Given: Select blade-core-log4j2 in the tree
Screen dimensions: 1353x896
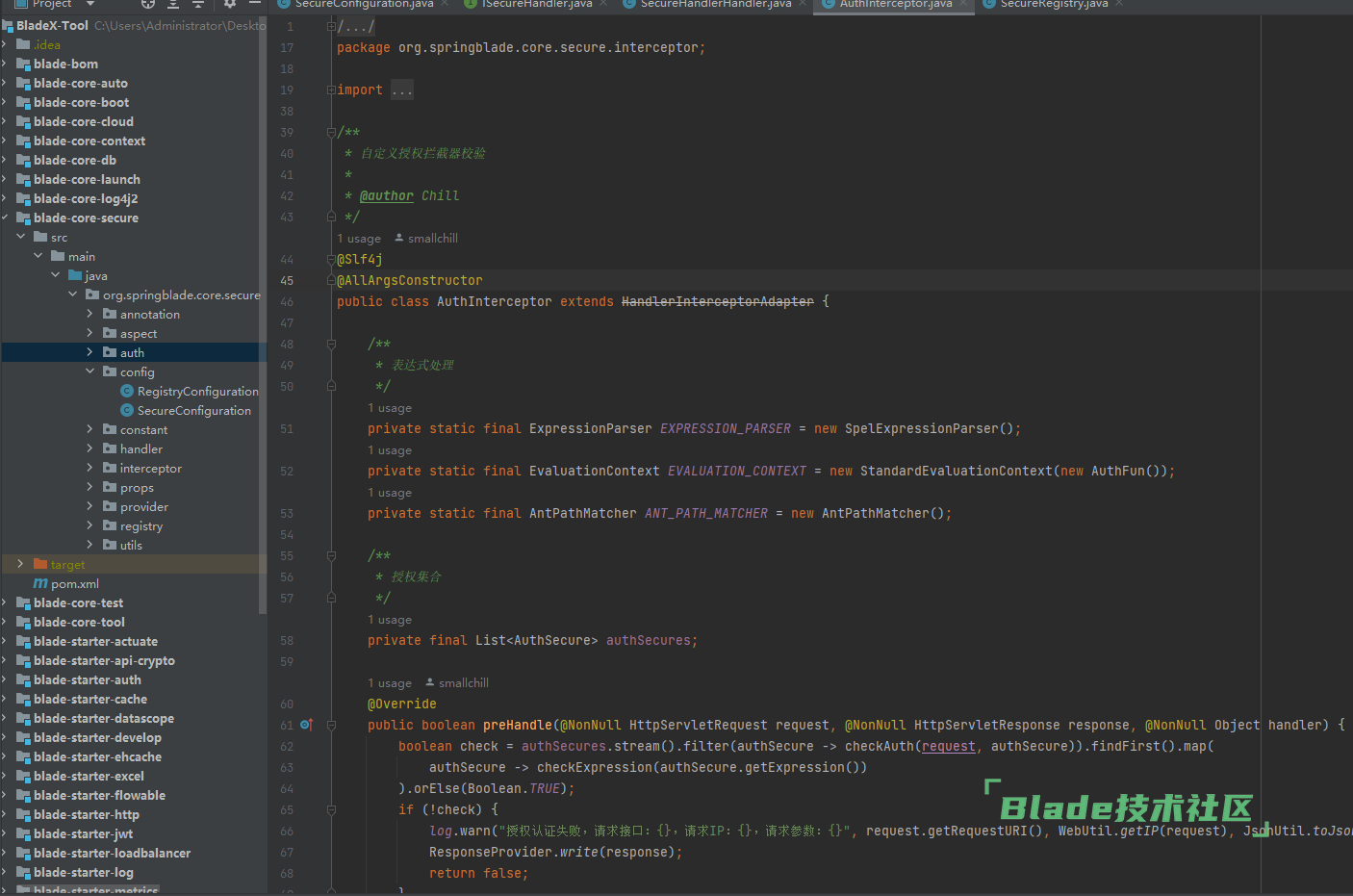Looking at the screenshot, I should (x=86, y=198).
